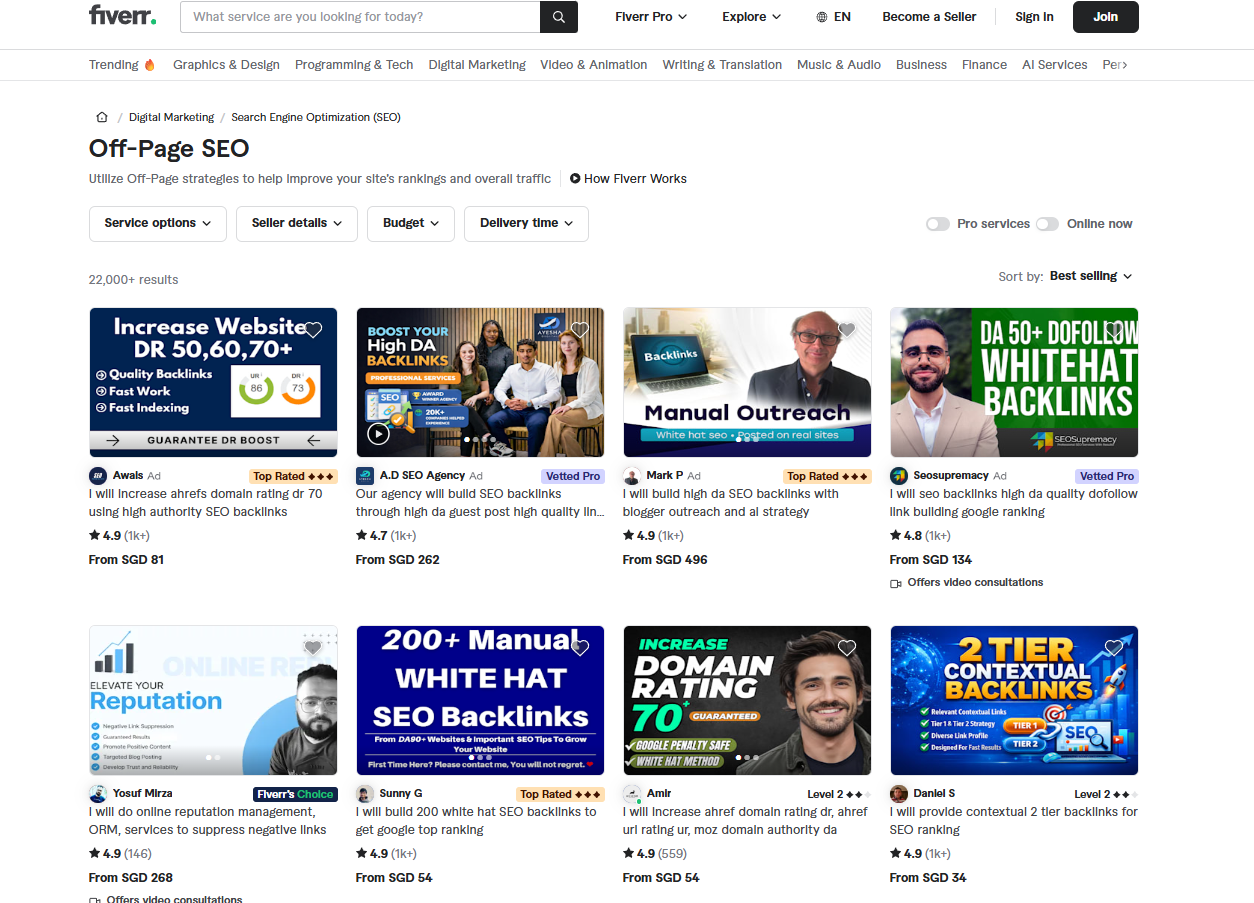This screenshot has height=903, width=1254.
Task: Toggle Pro services switch
Action: pyautogui.click(x=938, y=224)
